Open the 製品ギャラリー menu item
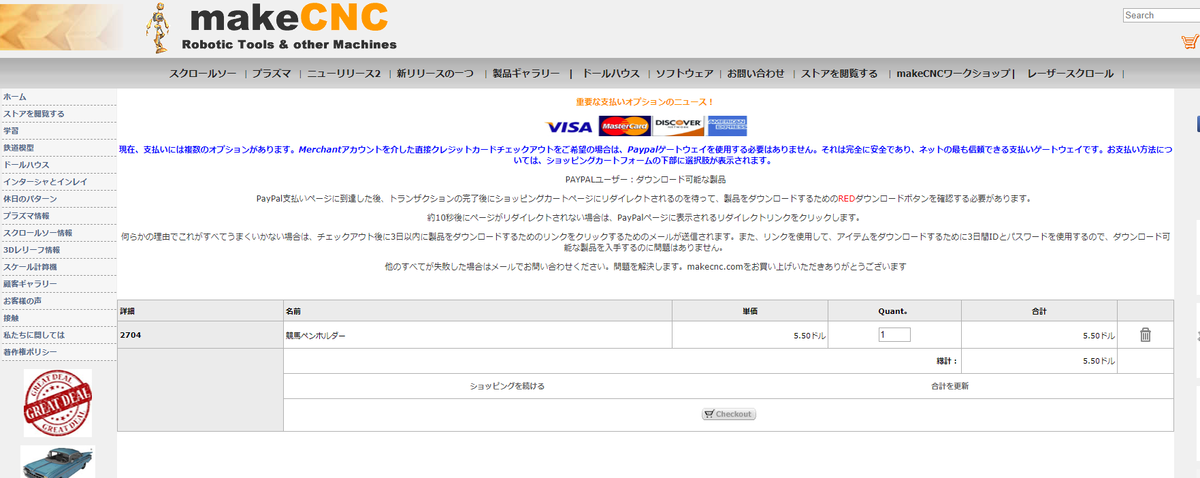The width and height of the screenshot is (1200, 478). pos(527,73)
